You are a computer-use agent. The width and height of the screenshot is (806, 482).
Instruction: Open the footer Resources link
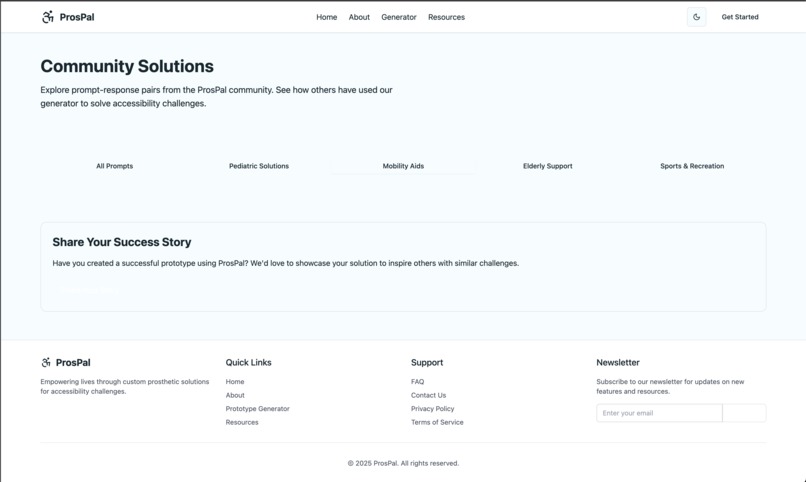(x=242, y=422)
